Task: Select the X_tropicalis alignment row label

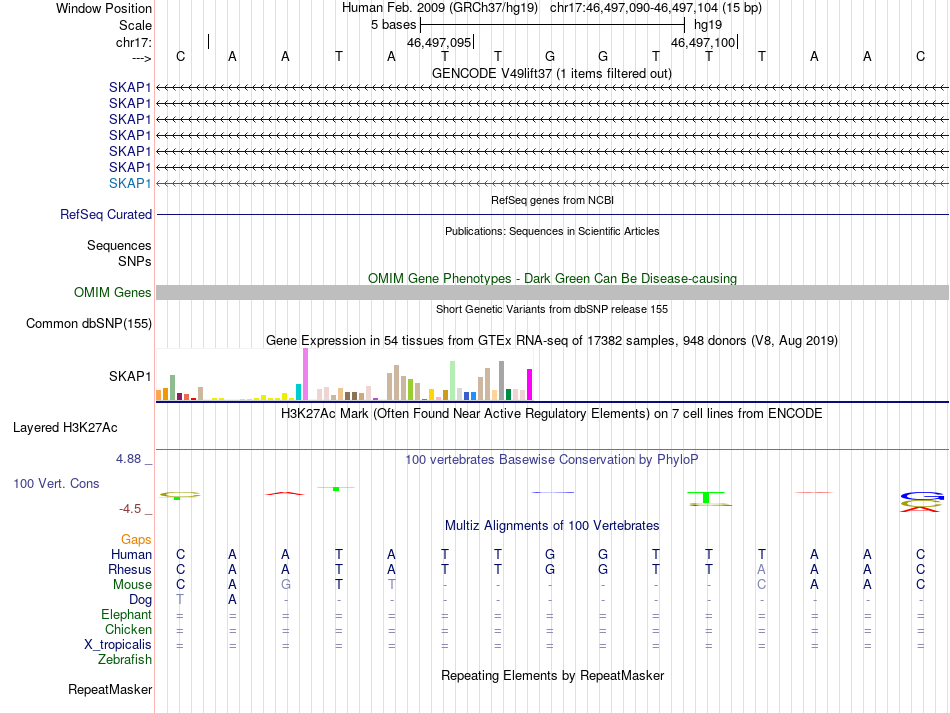Action: click(x=118, y=645)
